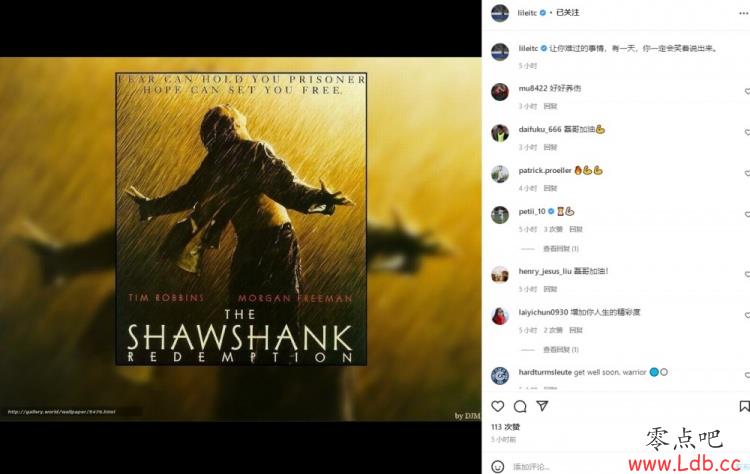750x474 pixels.
Task: Reply to mu8422's comment
Action: click(x=550, y=106)
